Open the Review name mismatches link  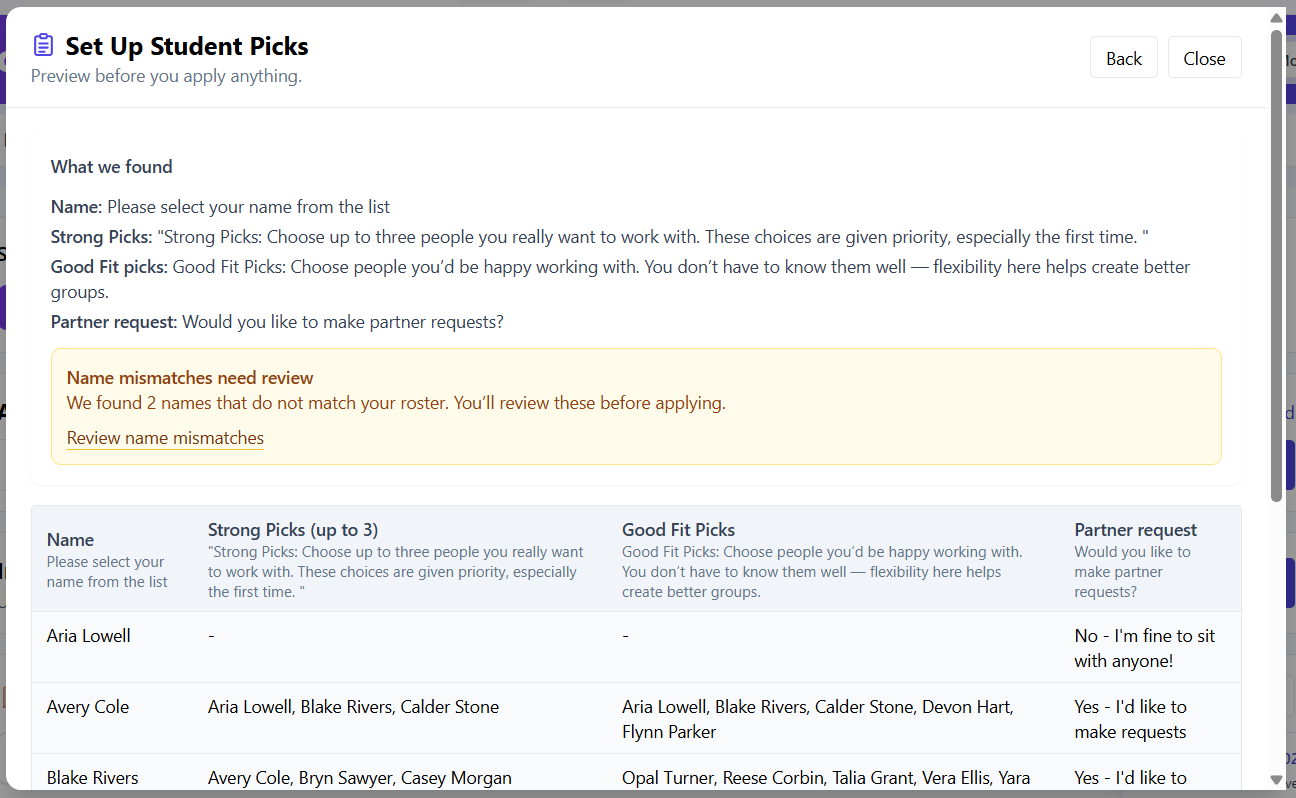(164, 438)
